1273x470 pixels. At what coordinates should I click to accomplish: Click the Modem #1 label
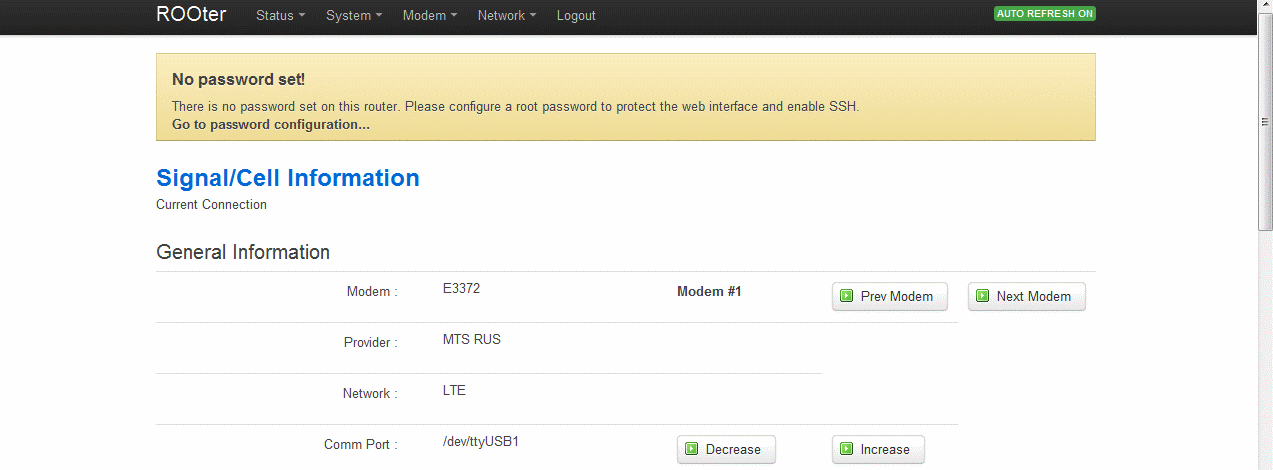709,292
